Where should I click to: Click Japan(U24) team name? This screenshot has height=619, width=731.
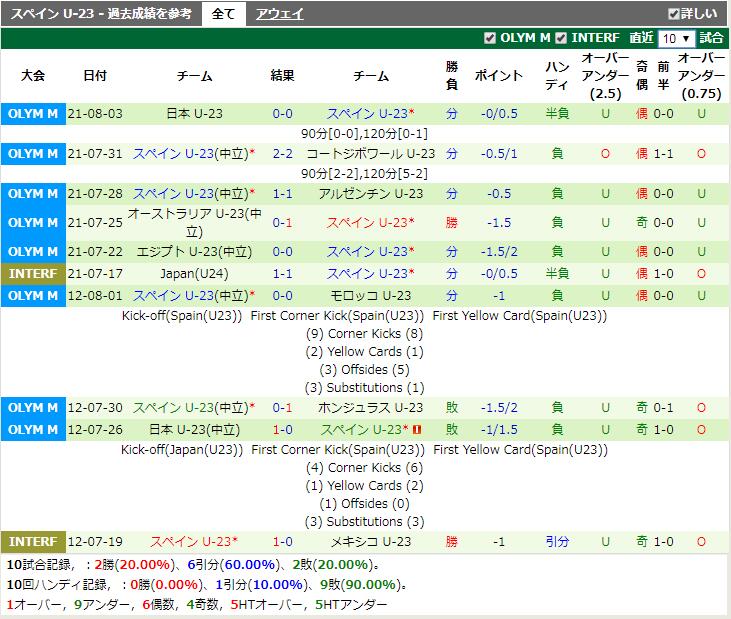click(194, 274)
